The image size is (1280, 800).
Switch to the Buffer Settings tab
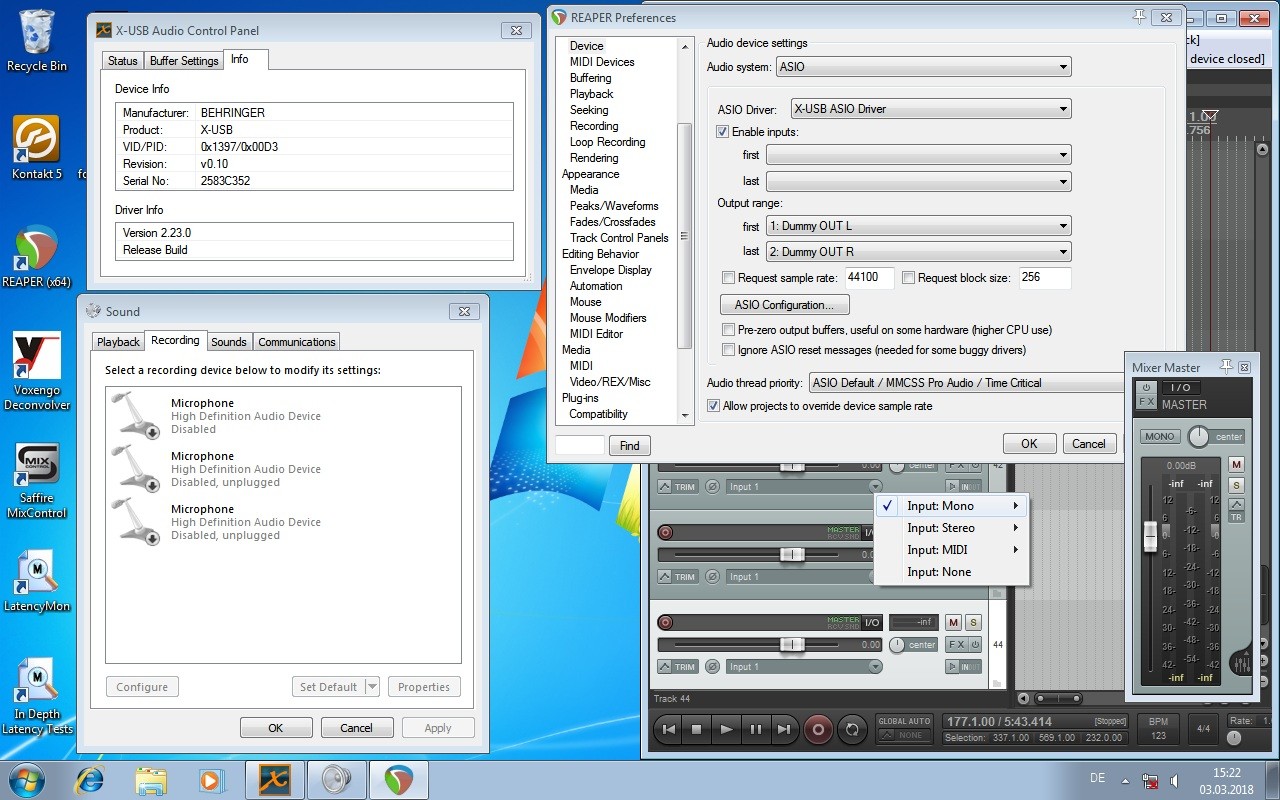(x=184, y=61)
